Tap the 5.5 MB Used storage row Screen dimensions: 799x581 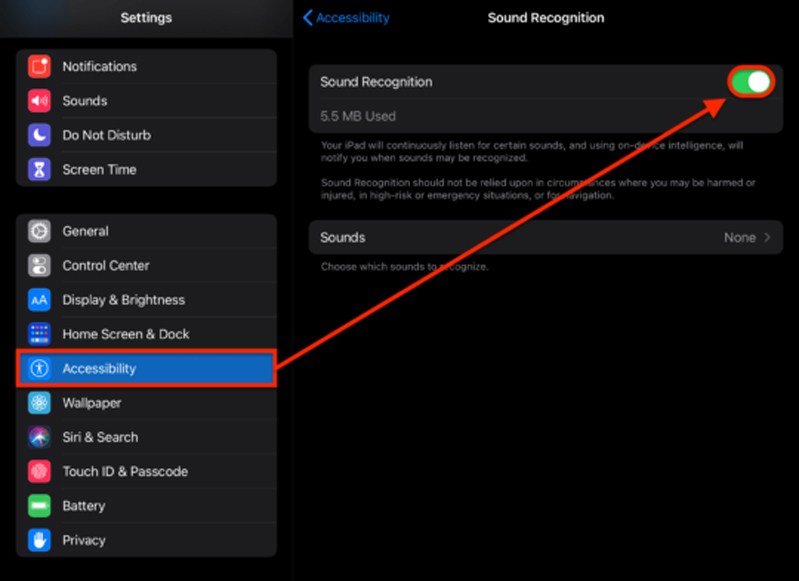tap(545, 116)
